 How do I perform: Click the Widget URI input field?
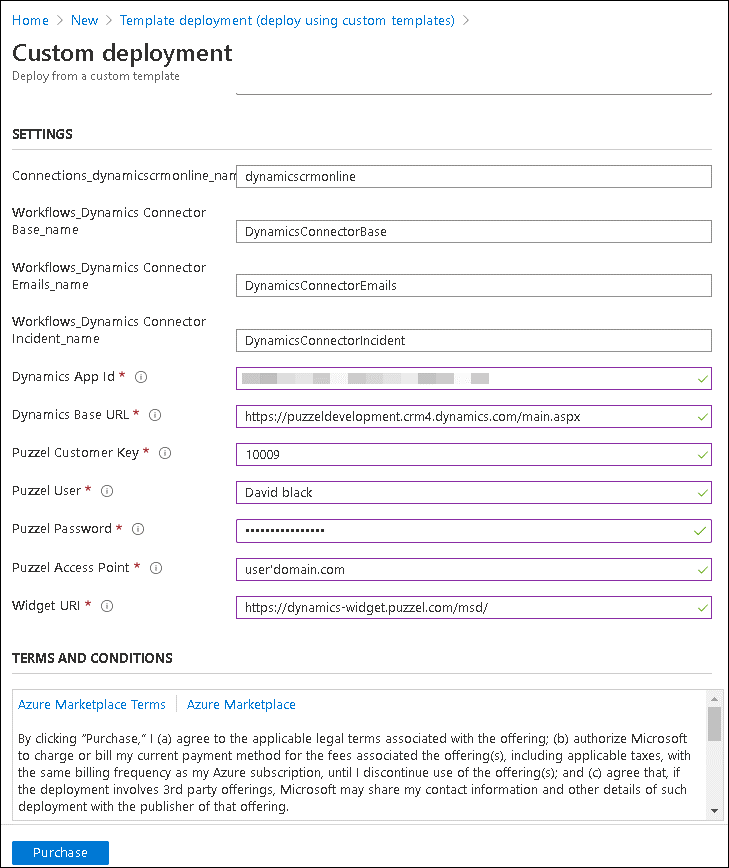tap(473, 607)
